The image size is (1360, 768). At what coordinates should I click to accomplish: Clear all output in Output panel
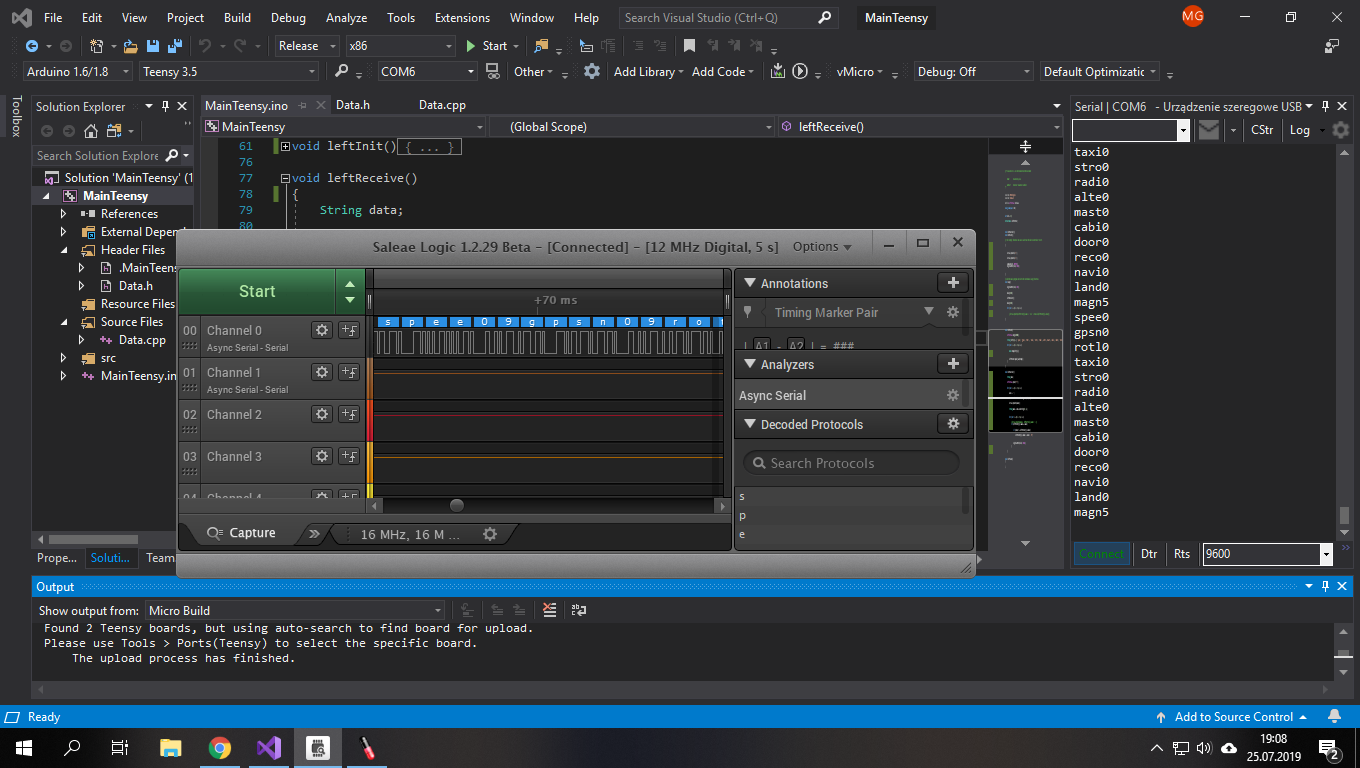click(549, 610)
